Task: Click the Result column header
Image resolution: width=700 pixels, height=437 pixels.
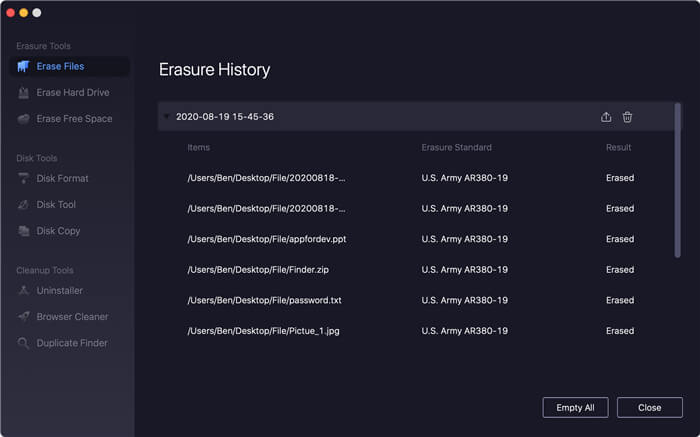Action: pyautogui.click(x=618, y=147)
